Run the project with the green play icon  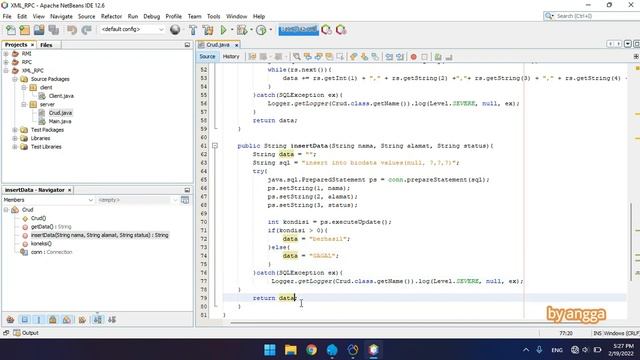coord(223,30)
